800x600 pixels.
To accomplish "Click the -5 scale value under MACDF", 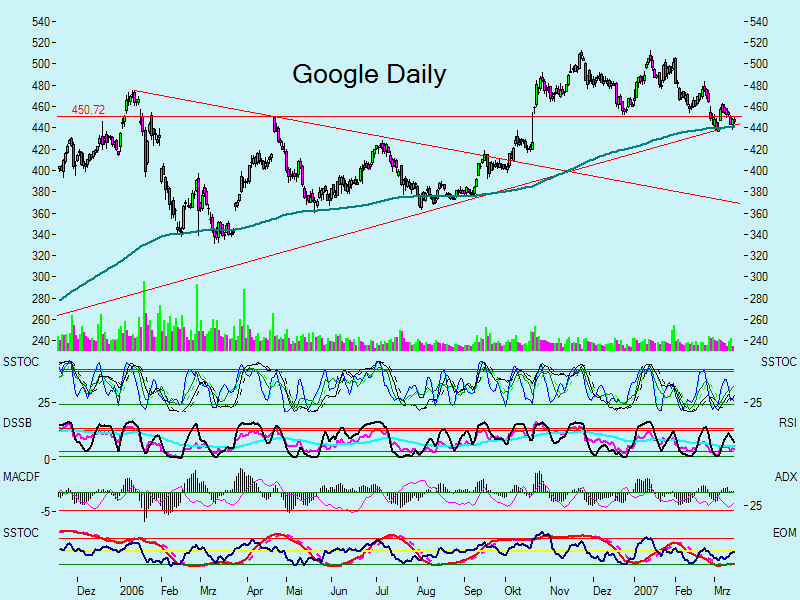I will click(44, 511).
